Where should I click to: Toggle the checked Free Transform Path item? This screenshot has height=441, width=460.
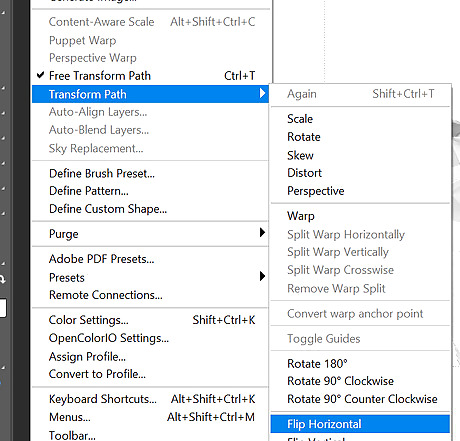click(150, 76)
